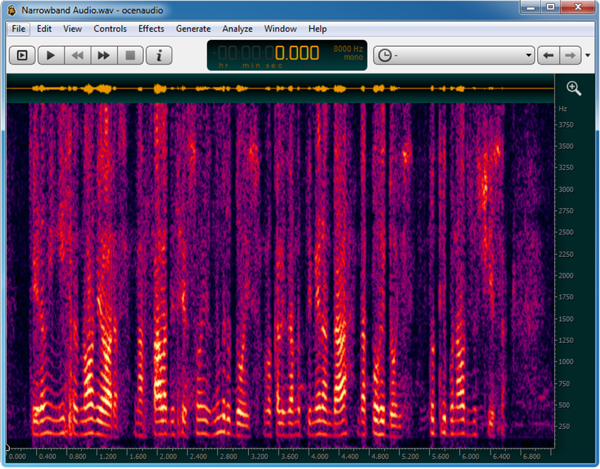Open the Window menu
Screen dimensions: 600x469
click(x=280, y=29)
